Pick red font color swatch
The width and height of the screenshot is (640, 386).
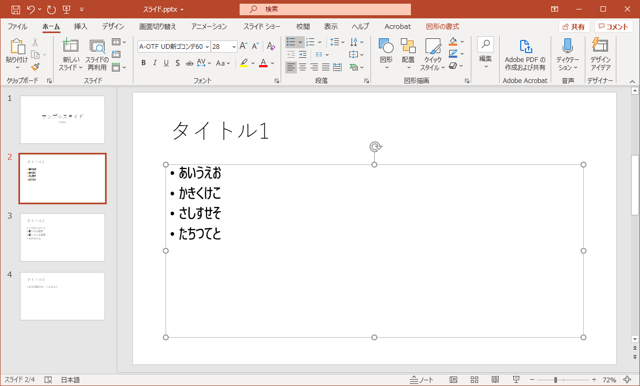point(263,63)
